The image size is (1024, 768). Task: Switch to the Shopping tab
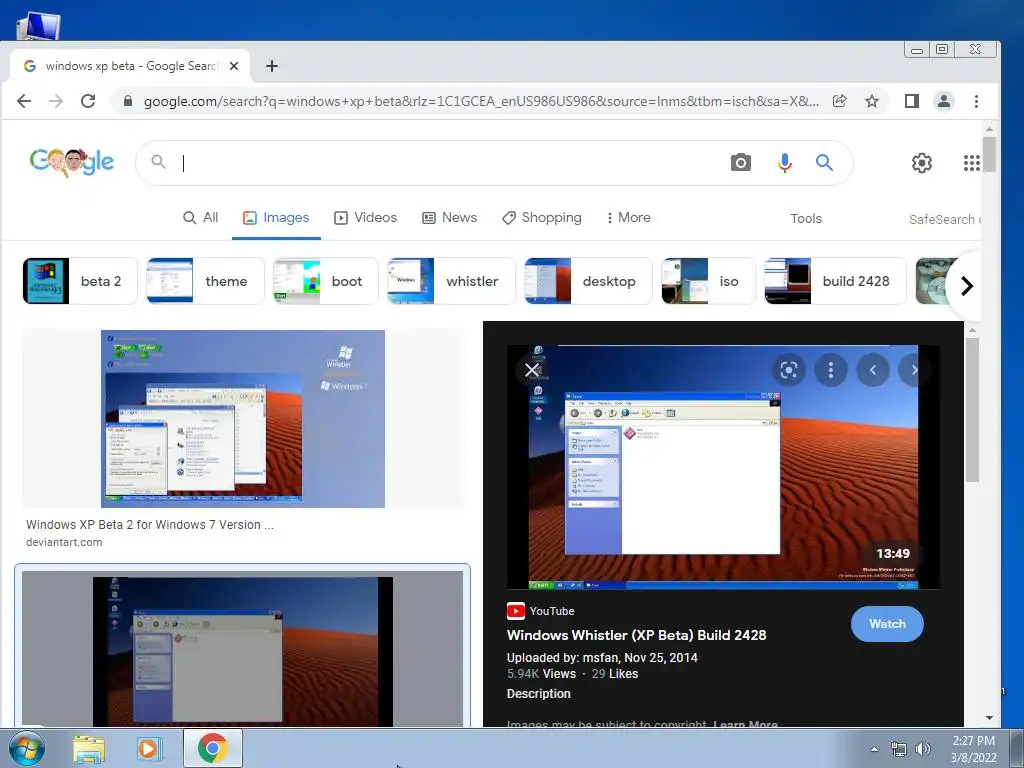tap(541, 217)
